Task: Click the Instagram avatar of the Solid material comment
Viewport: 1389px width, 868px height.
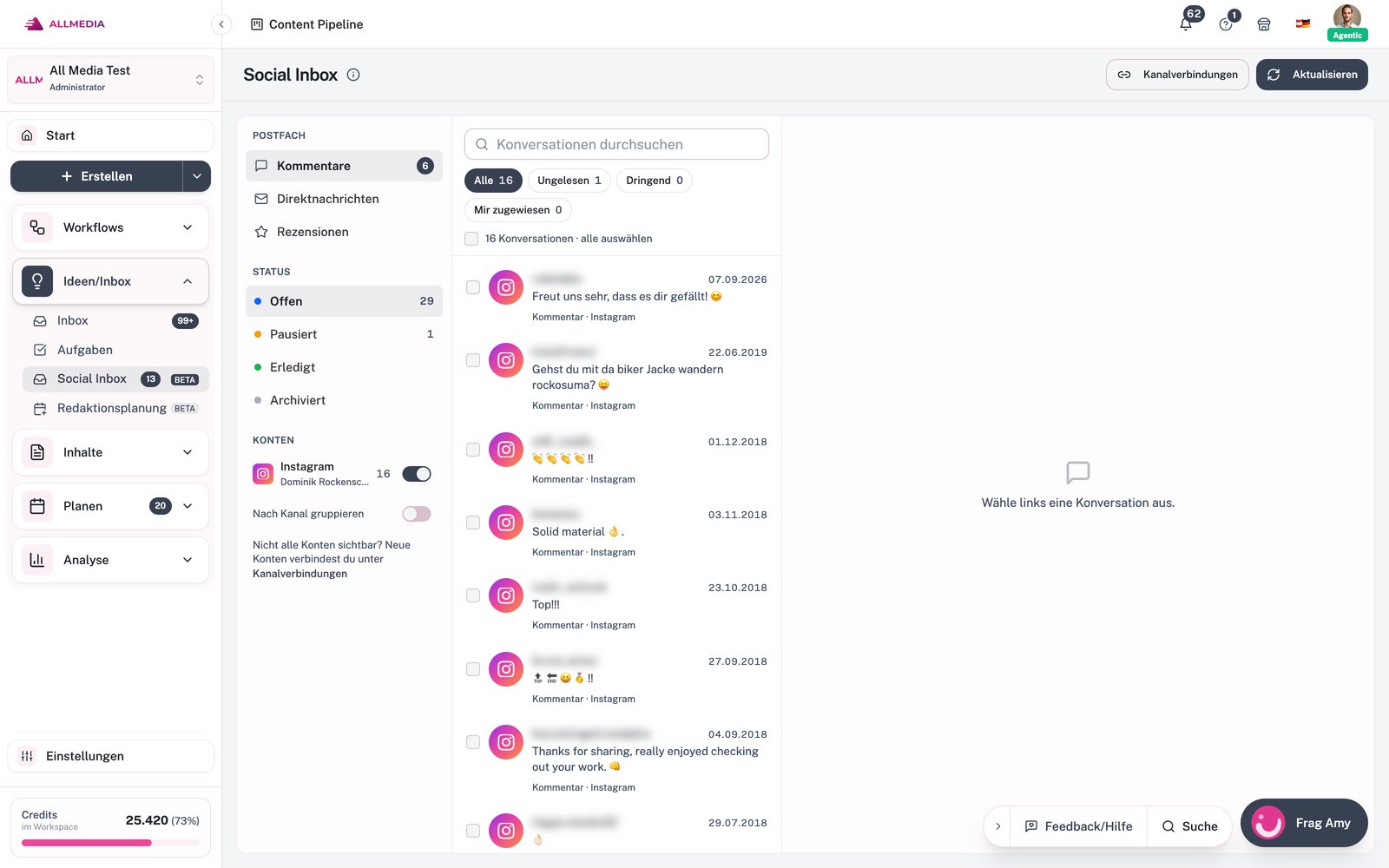Action: (506, 523)
